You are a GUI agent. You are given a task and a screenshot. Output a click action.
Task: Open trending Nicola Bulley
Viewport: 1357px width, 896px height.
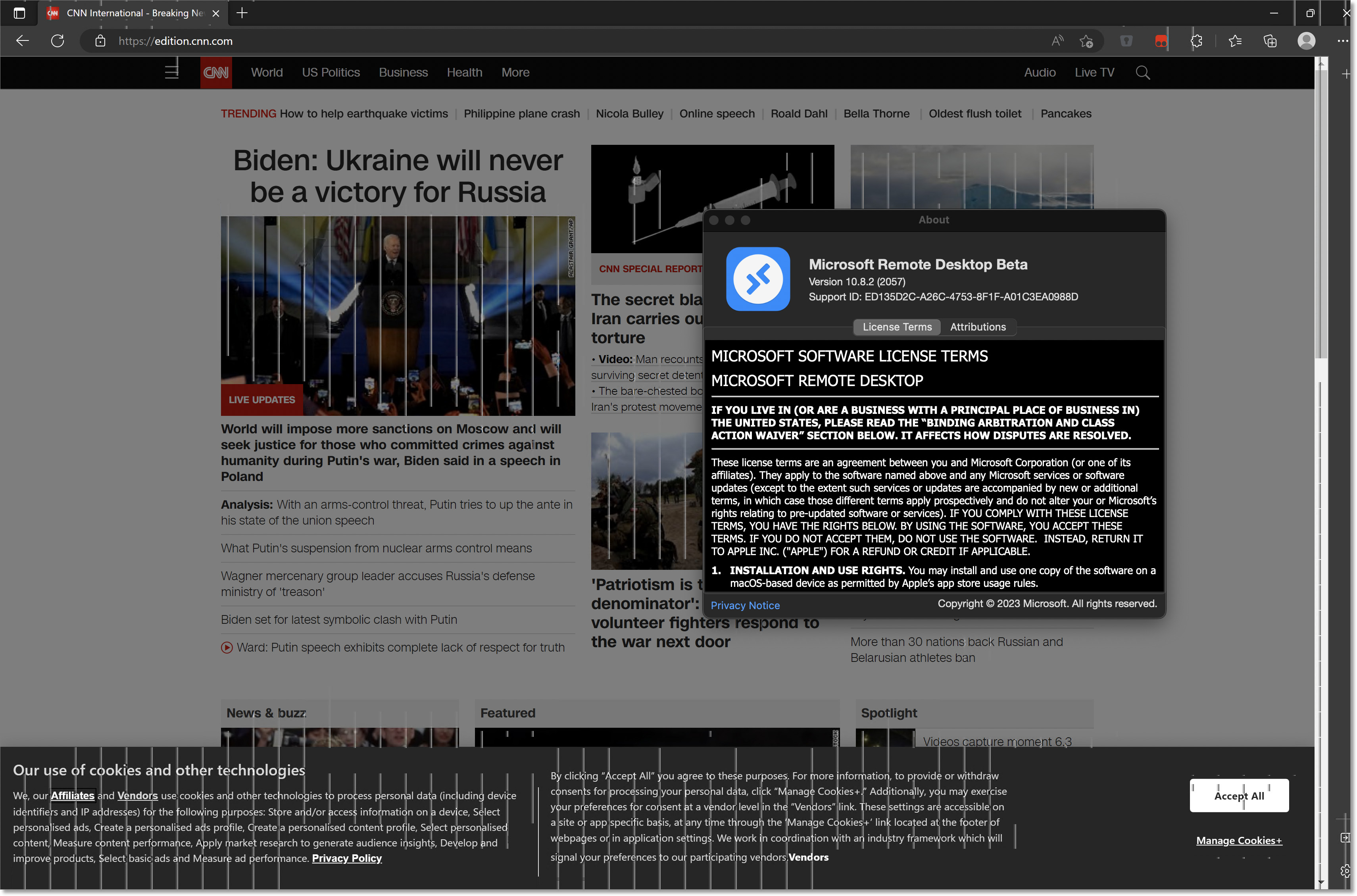(x=629, y=114)
